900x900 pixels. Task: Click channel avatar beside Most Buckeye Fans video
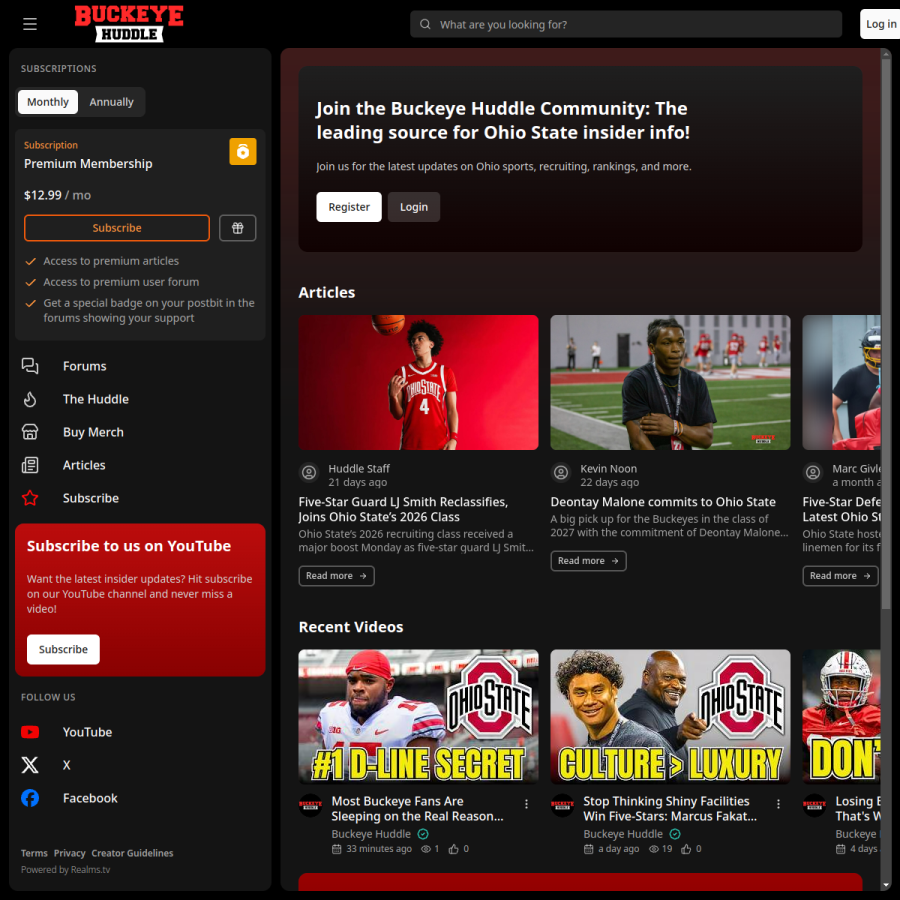click(x=311, y=805)
